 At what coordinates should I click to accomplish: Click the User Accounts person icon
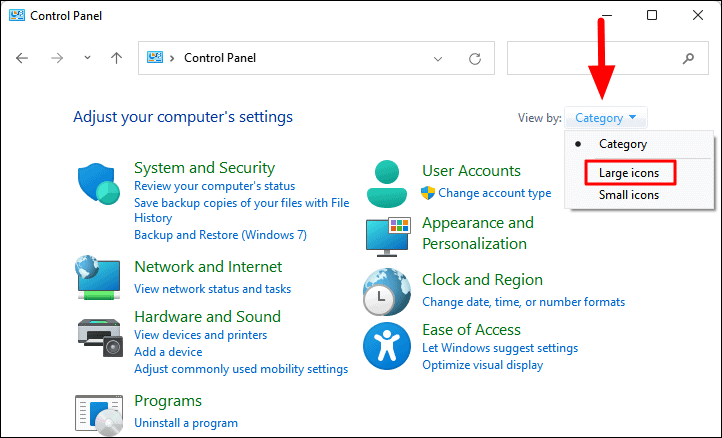387,184
